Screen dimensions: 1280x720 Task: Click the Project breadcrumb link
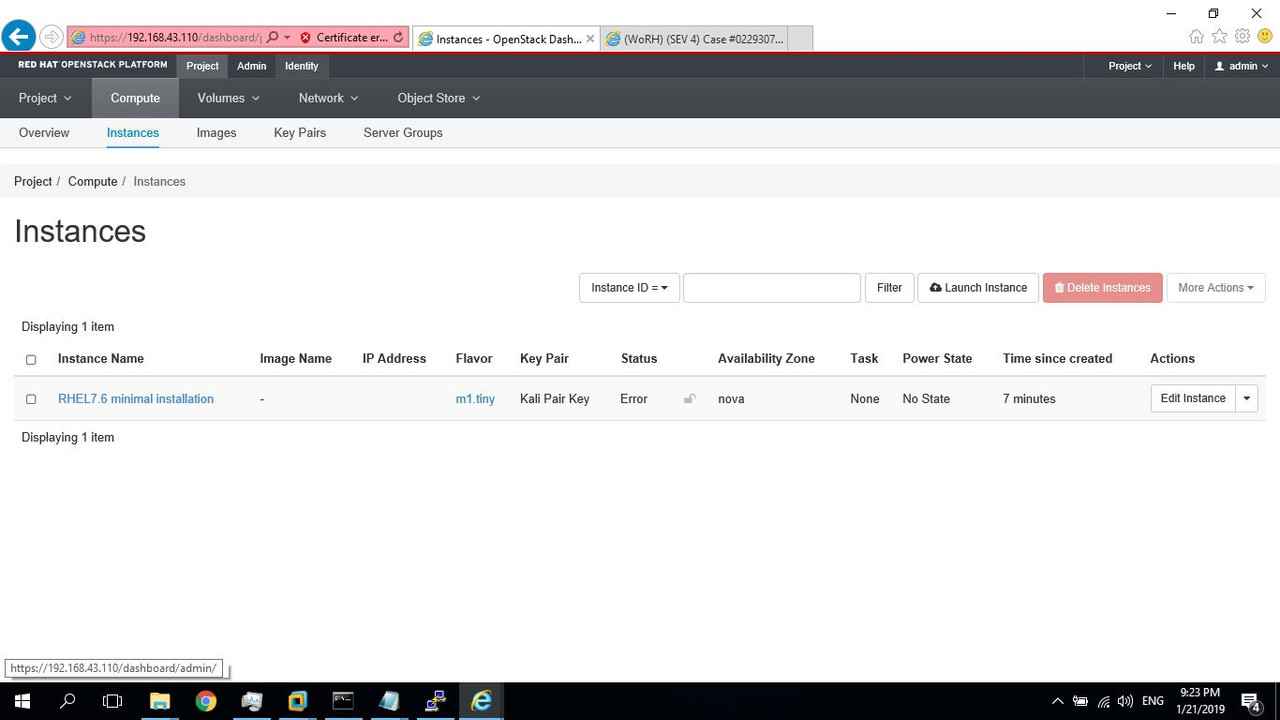pos(33,182)
